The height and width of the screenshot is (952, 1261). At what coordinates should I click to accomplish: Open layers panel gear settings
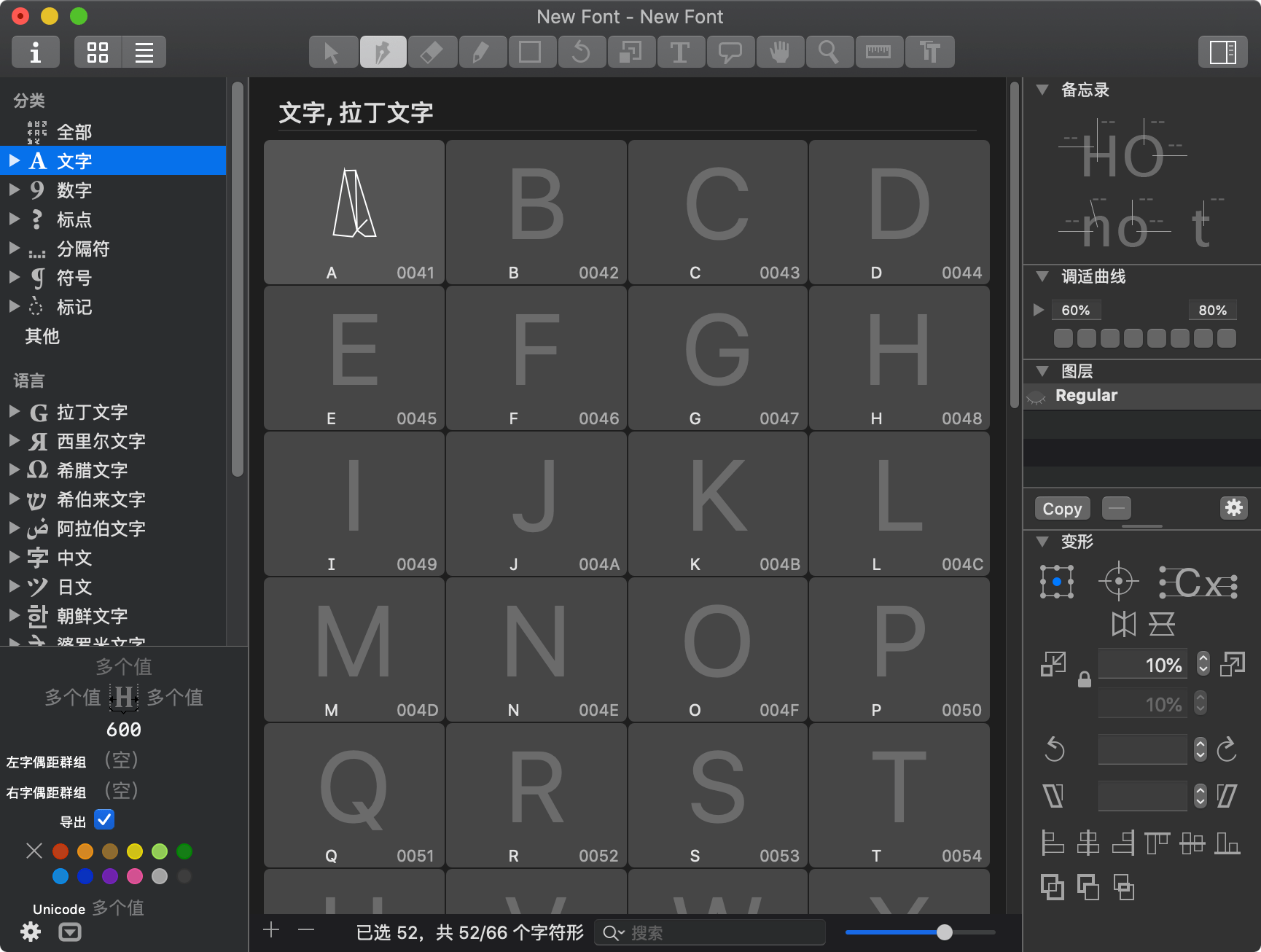pyautogui.click(x=1233, y=508)
